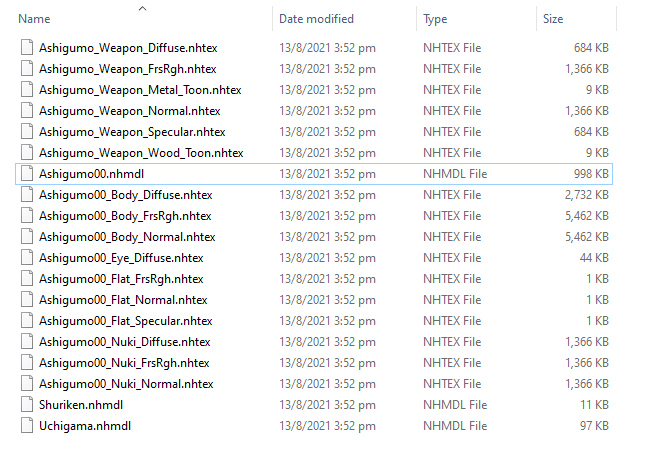
Task: Select the file name Uchigama.nhmdl
Action: [x=85, y=426]
